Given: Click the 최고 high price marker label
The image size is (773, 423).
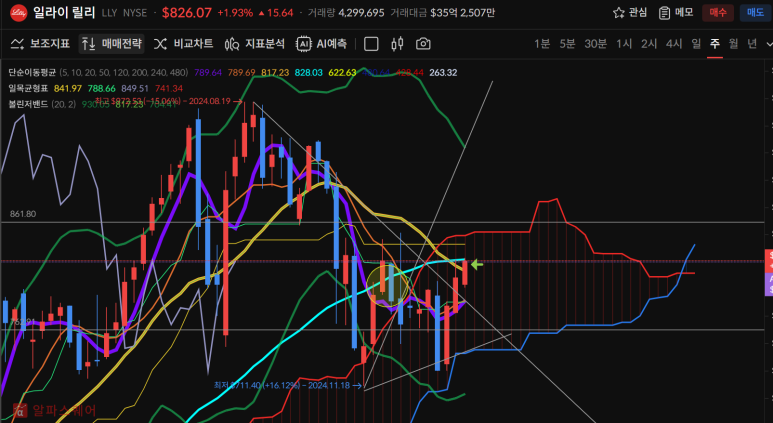Looking at the screenshot, I should click(x=168, y=101).
